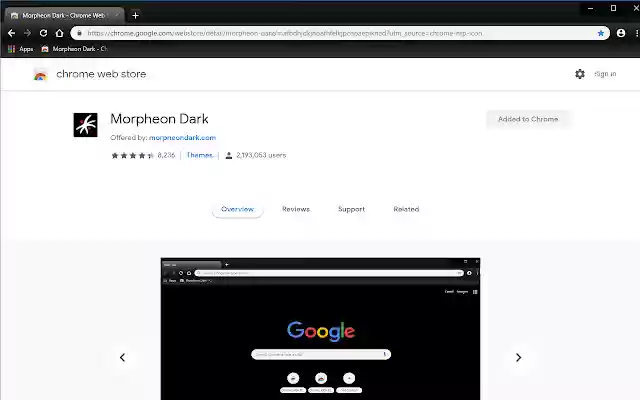Click the Added to Chrome button

click(528, 119)
